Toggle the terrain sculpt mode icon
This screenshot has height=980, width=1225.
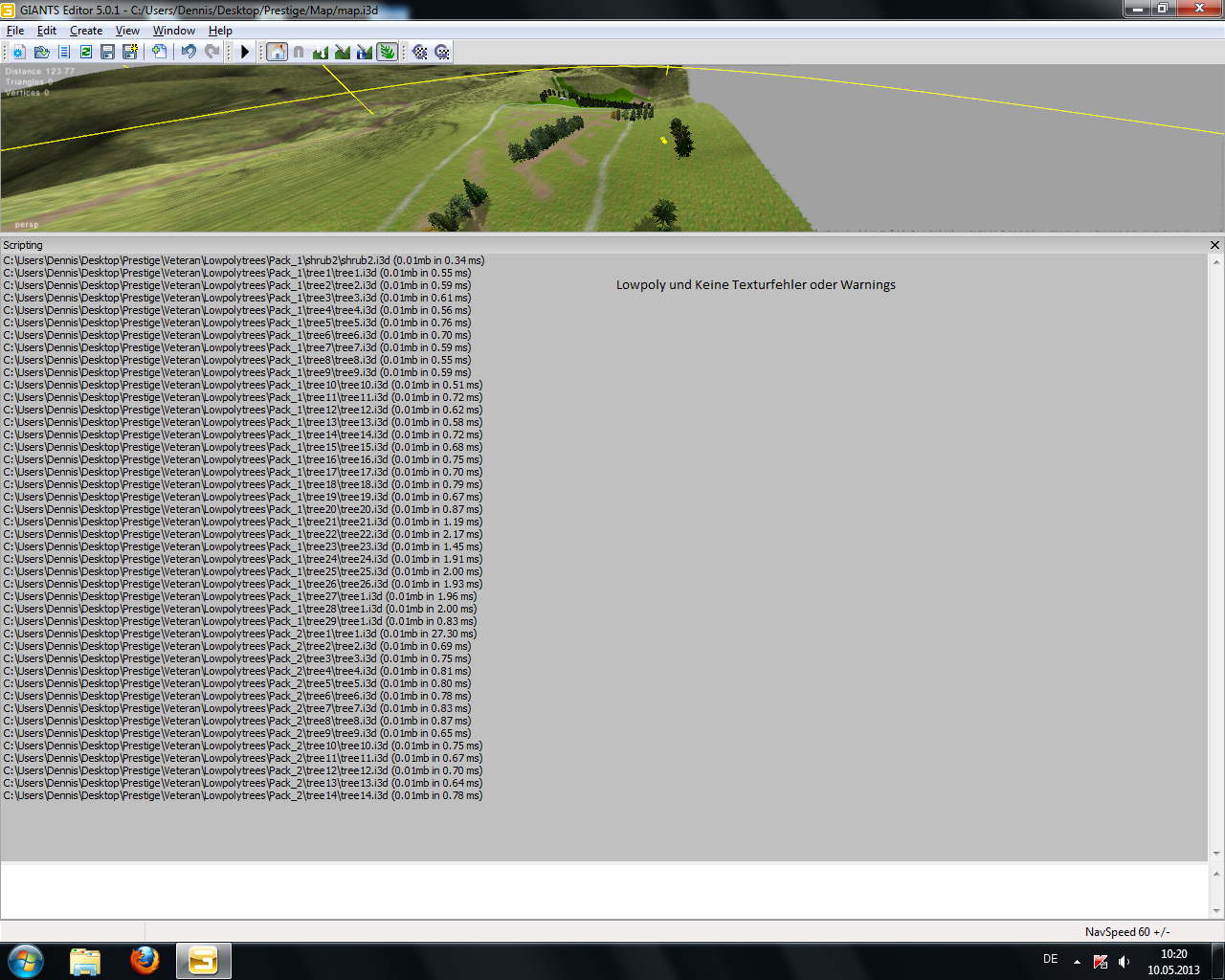pos(321,52)
